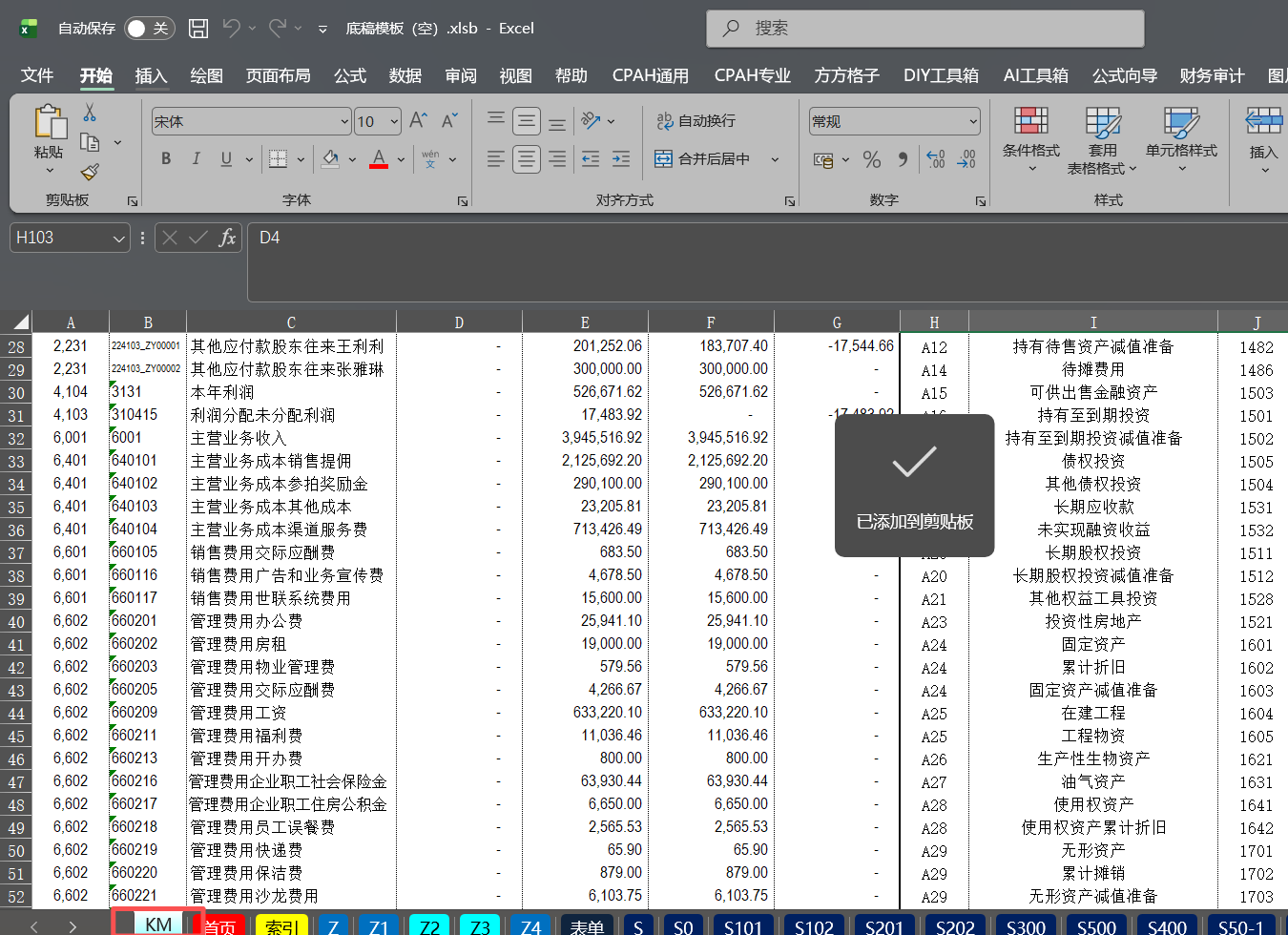Toggle Bold formatting

click(x=166, y=158)
